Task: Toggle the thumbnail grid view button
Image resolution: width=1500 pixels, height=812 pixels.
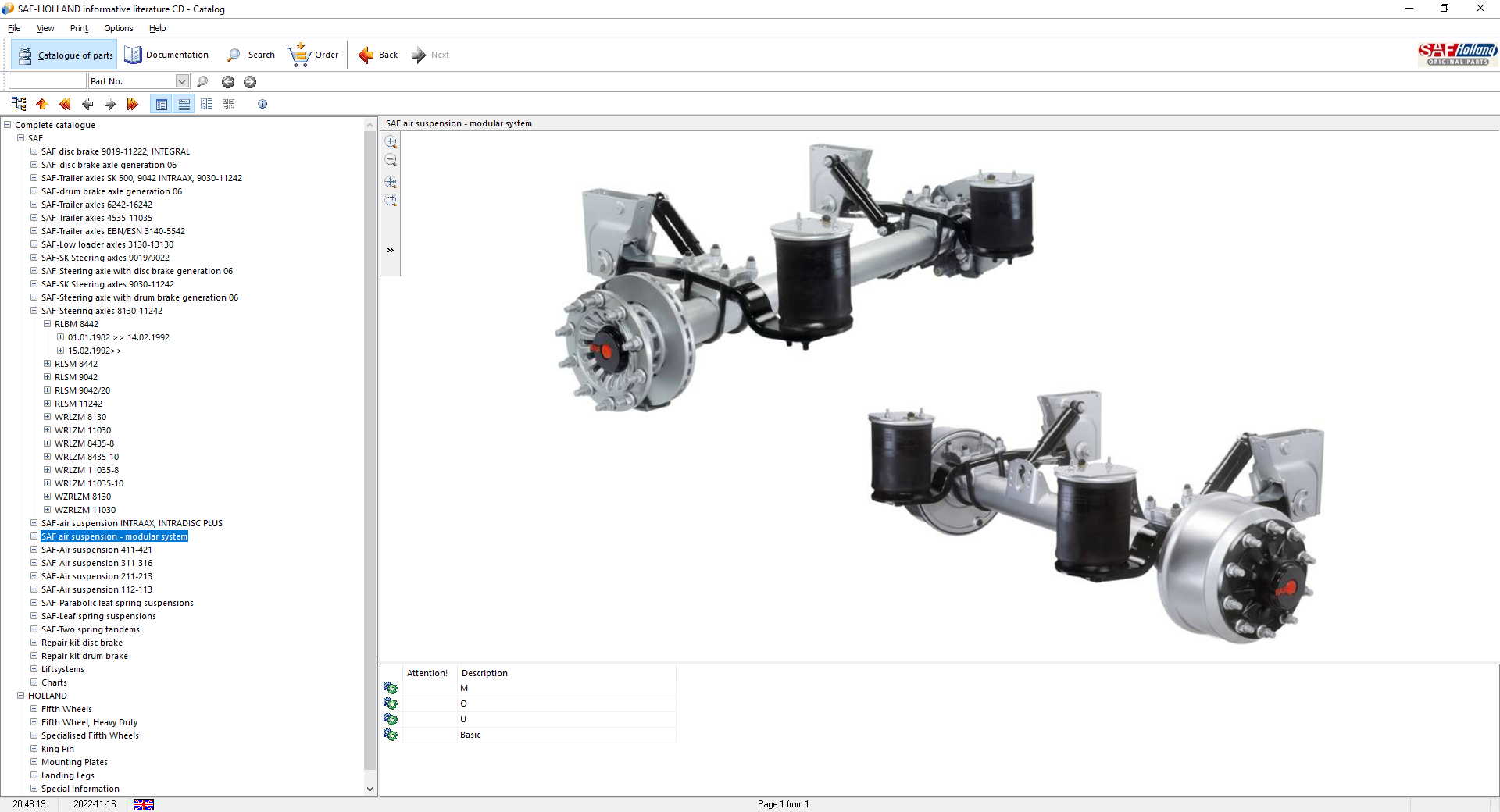Action: coord(229,104)
